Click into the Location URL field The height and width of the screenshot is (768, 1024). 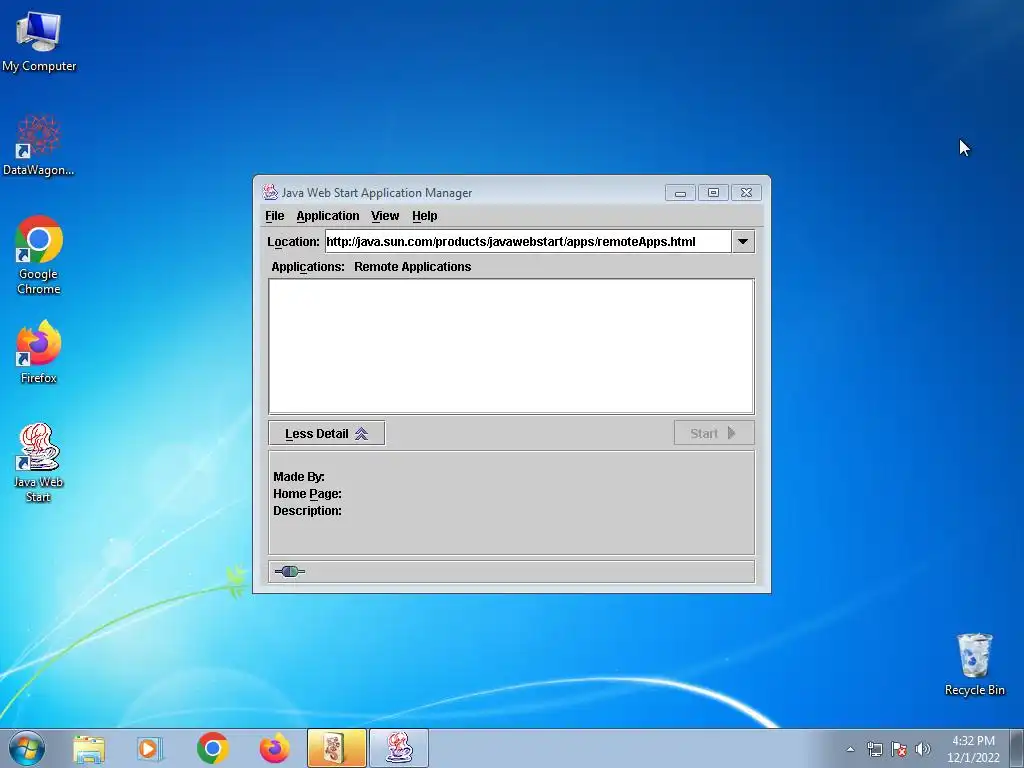pos(528,242)
